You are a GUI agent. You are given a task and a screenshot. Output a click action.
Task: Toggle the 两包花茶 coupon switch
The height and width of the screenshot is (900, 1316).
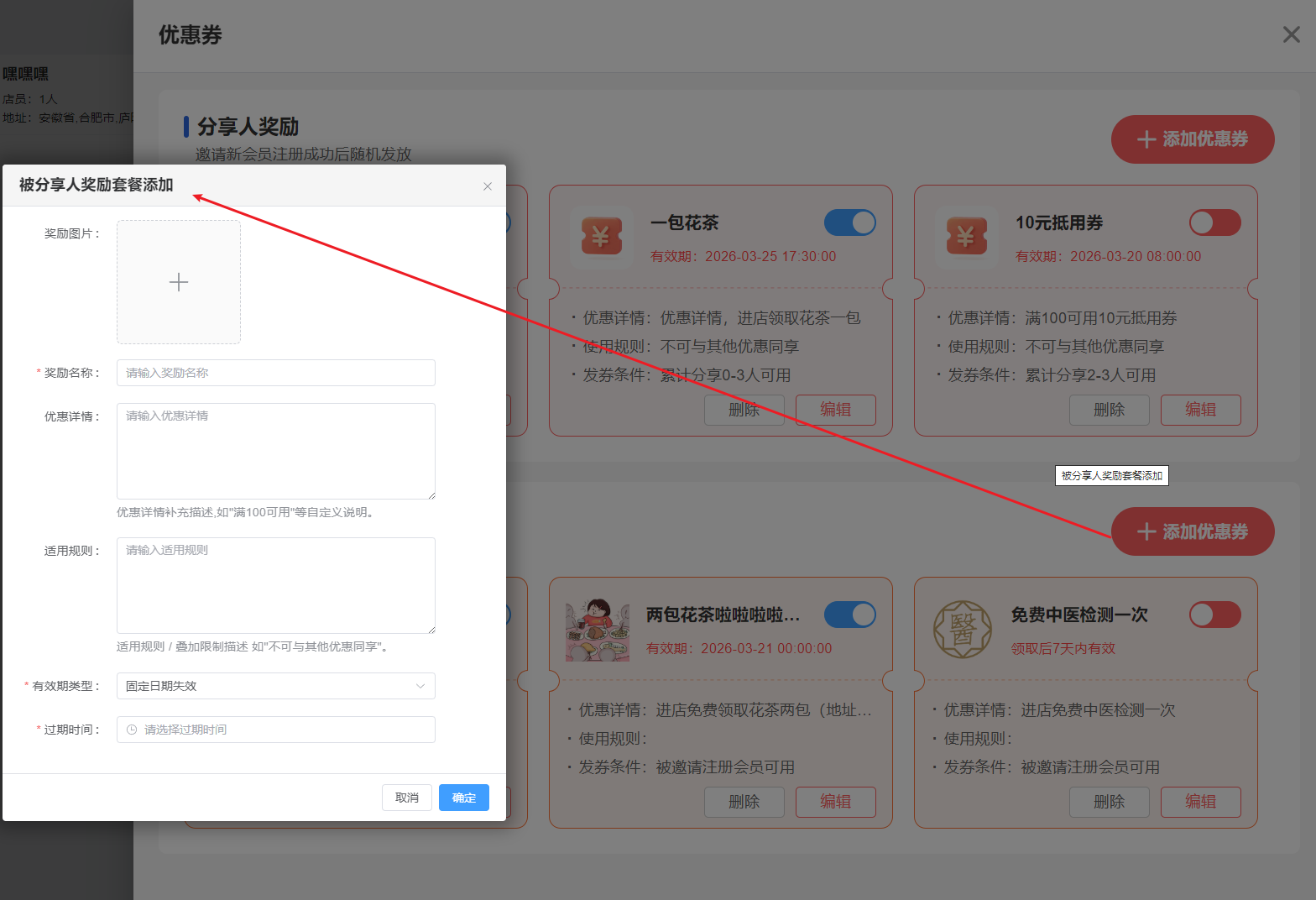[x=850, y=615]
